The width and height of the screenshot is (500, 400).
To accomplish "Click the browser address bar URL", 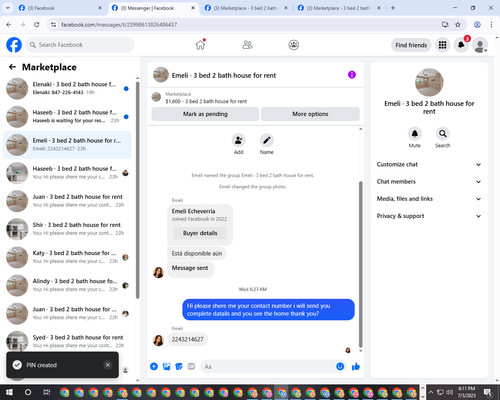I will pos(119,25).
